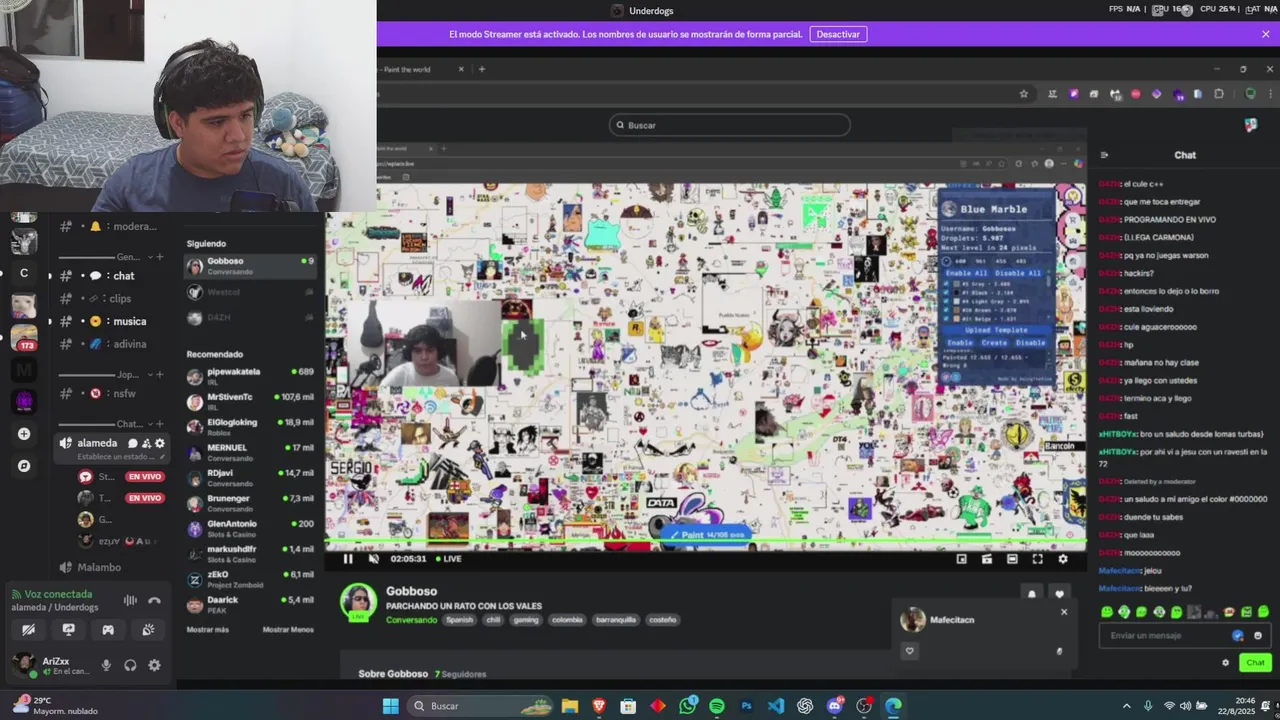
Task: Select the colombia stream tag
Action: (567, 620)
